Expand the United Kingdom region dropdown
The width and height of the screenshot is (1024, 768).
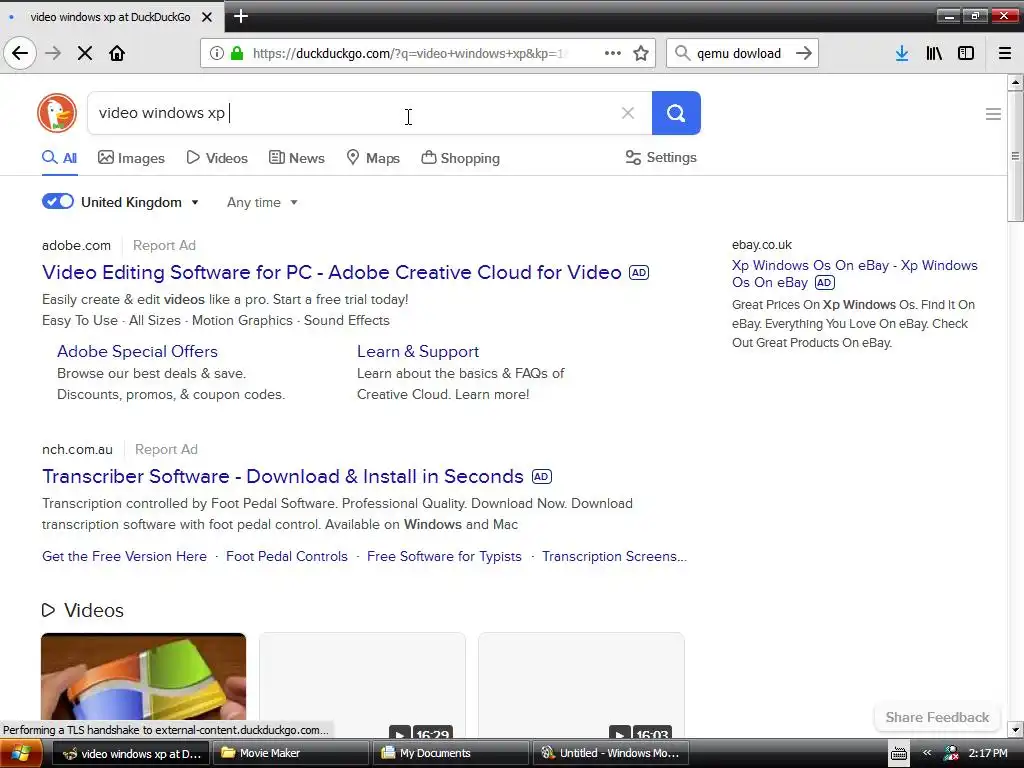(x=140, y=202)
